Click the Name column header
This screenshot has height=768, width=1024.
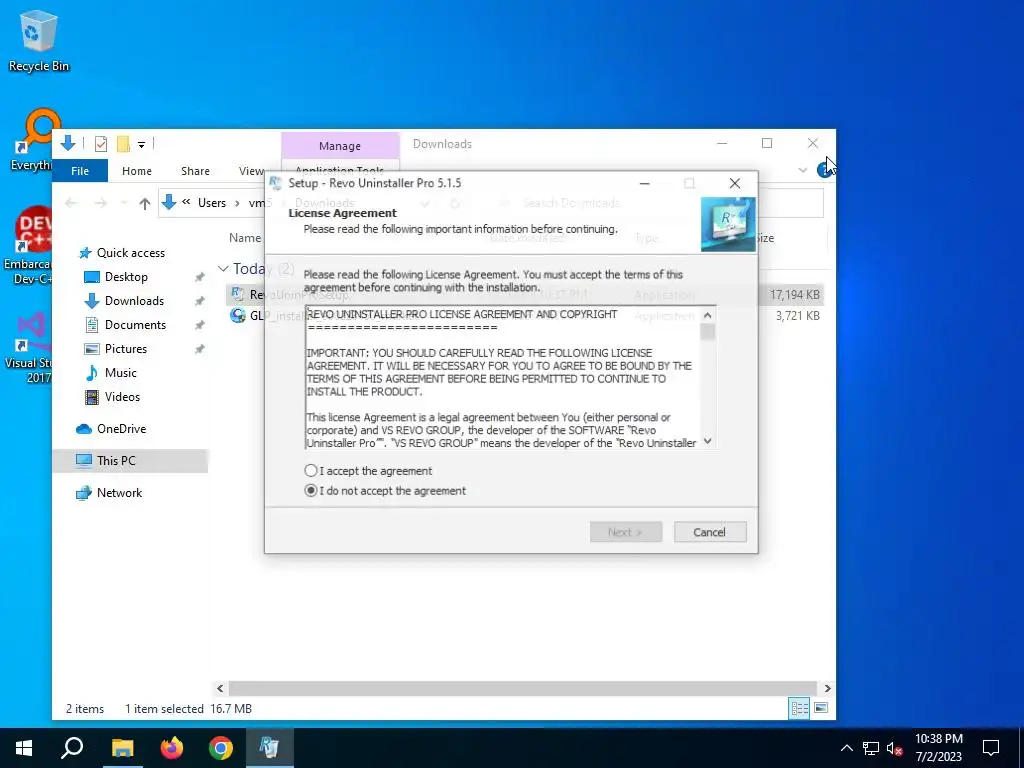pyautogui.click(x=245, y=238)
